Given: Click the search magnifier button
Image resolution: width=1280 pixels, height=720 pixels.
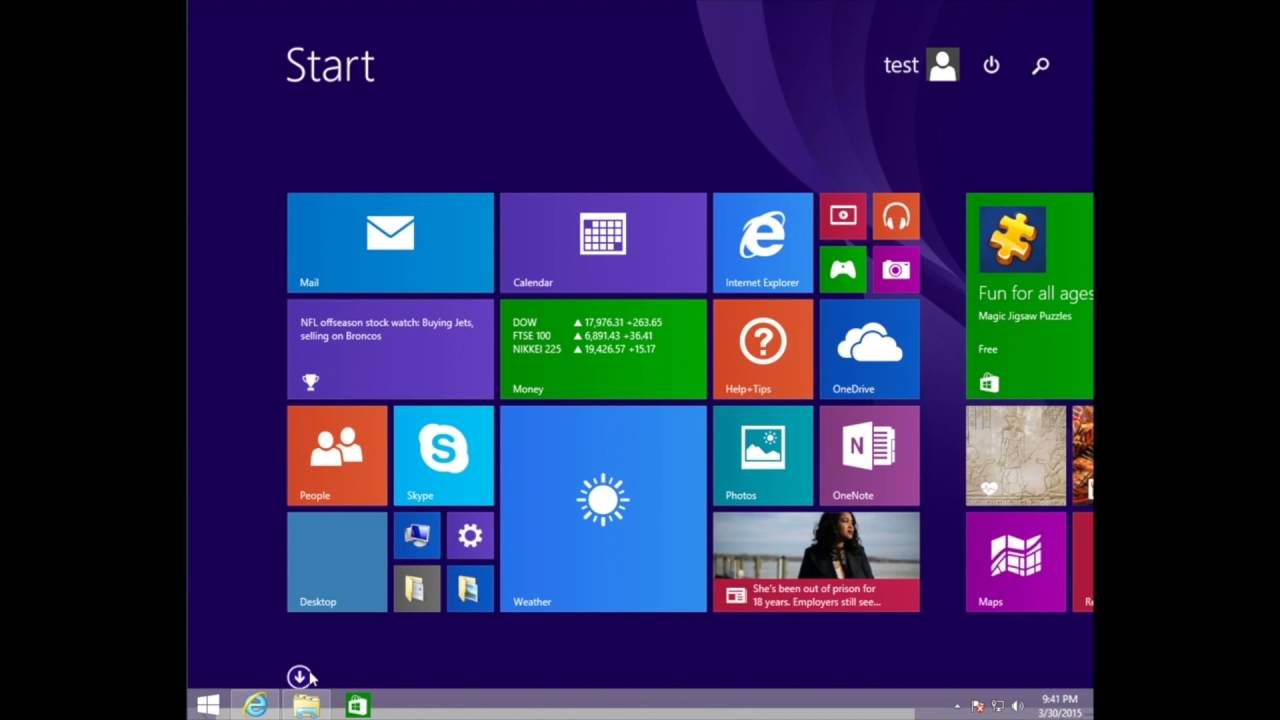Looking at the screenshot, I should [x=1041, y=65].
